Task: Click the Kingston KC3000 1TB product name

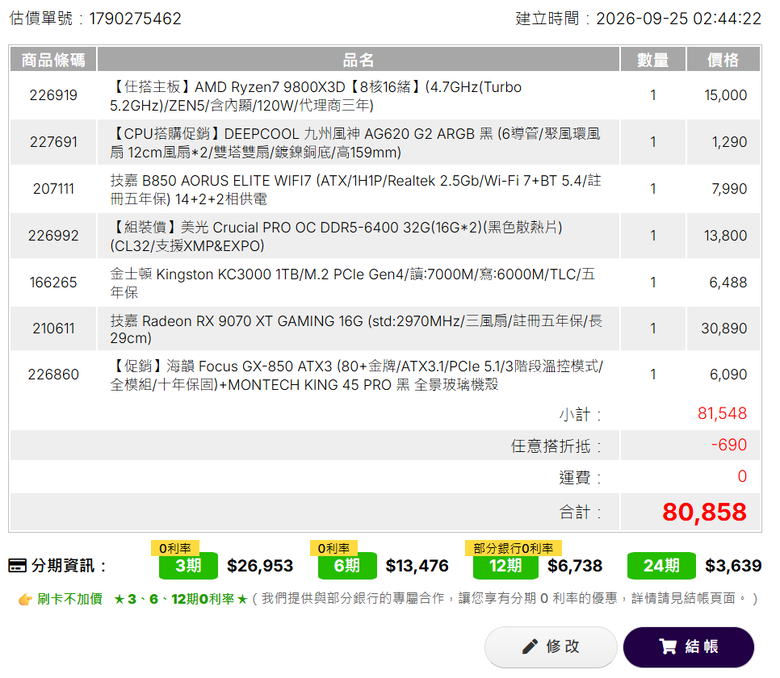Action: (x=352, y=283)
